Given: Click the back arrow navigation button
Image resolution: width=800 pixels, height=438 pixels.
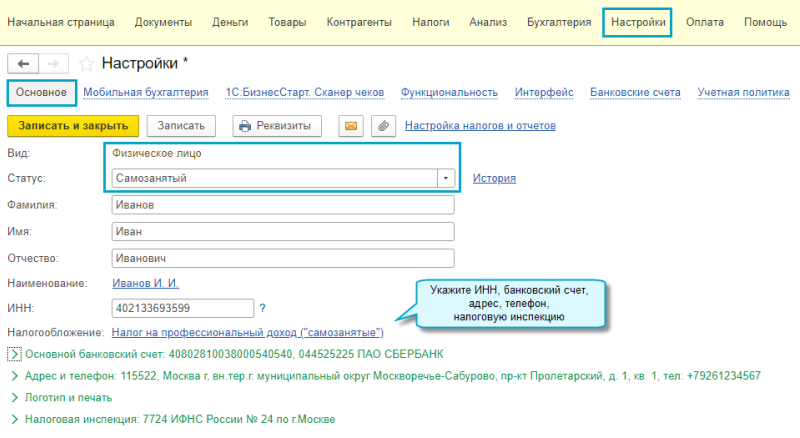Looking at the screenshot, I should coord(23,64).
